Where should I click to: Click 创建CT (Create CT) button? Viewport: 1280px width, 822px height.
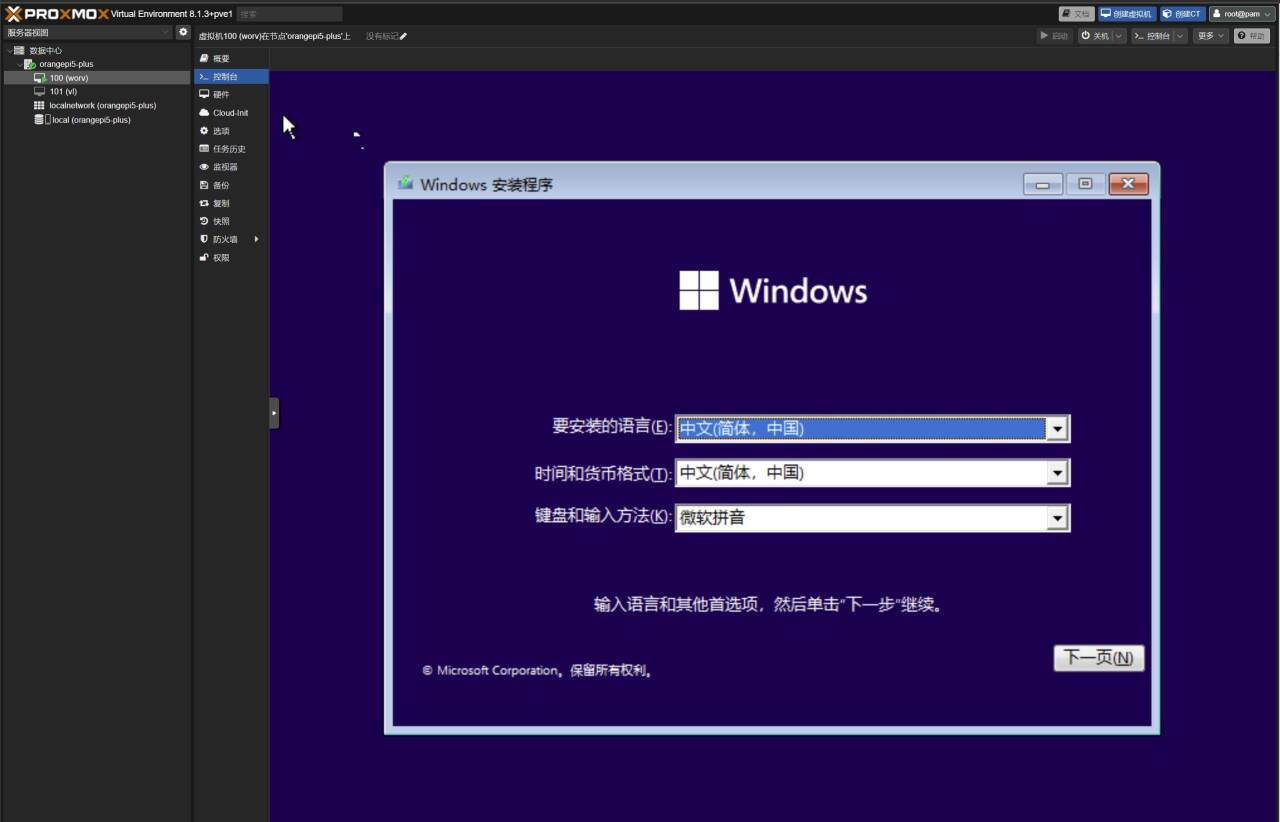click(x=1182, y=14)
